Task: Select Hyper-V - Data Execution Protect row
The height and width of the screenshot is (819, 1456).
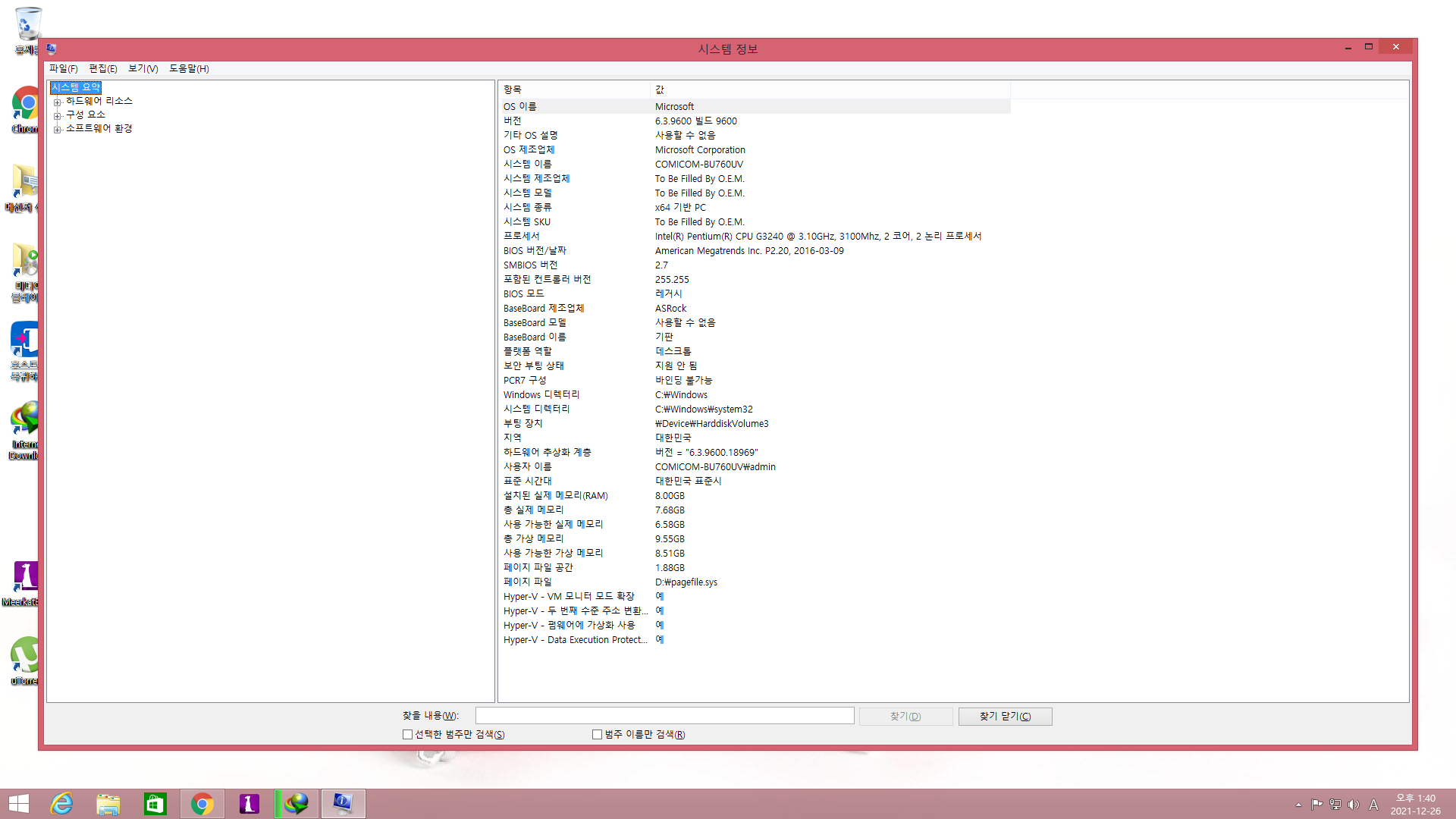Action: pyautogui.click(x=755, y=640)
